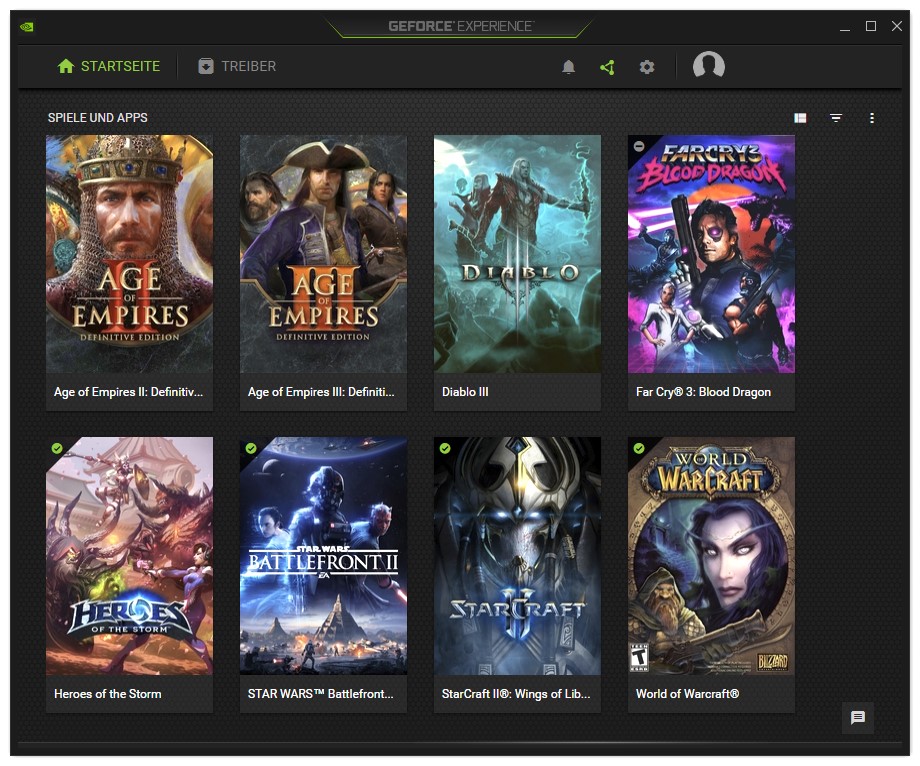The height and width of the screenshot is (766, 920).
Task: Click the home icon beside Startseite
Action: coord(66,66)
